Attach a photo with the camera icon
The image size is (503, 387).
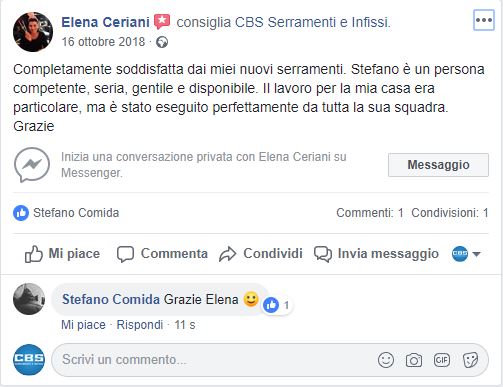414,360
